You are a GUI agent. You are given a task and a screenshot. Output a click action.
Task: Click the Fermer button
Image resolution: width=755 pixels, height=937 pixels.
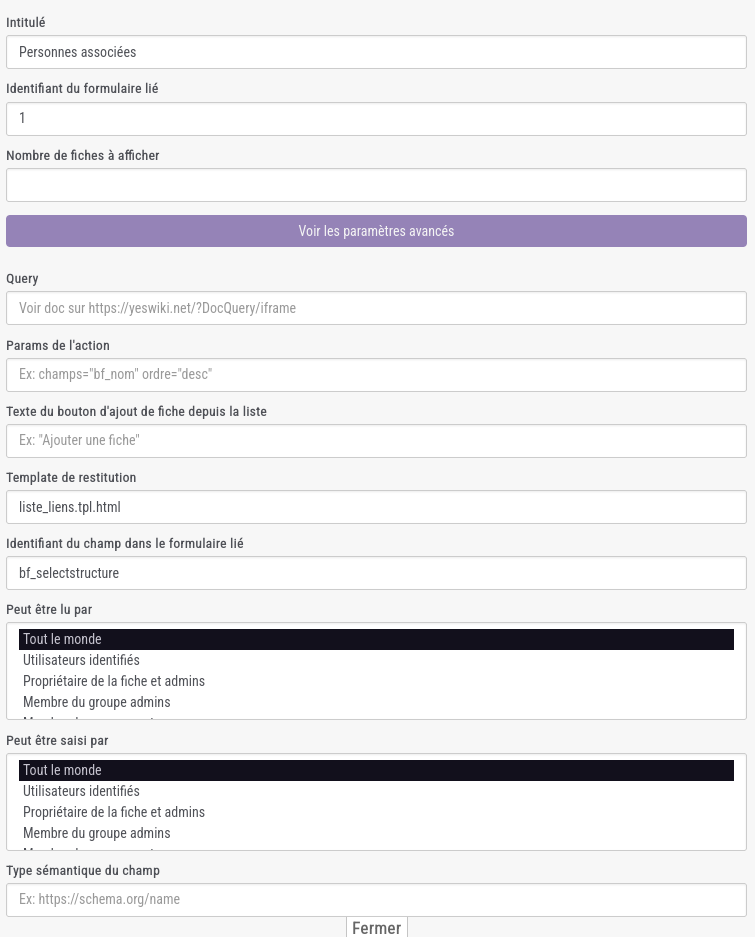(377, 928)
